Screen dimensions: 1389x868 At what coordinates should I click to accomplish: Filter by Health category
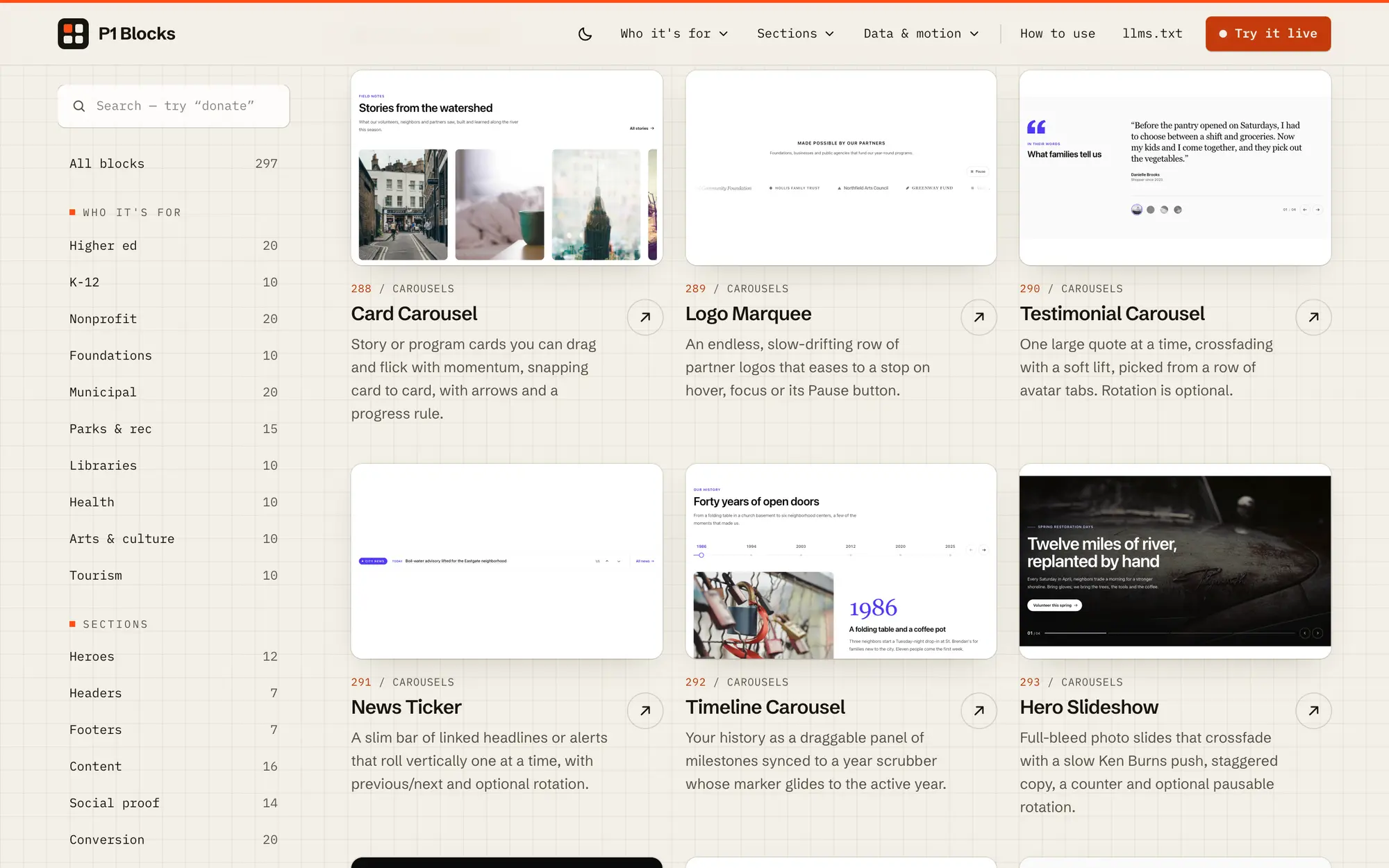pyautogui.click(x=174, y=502)
